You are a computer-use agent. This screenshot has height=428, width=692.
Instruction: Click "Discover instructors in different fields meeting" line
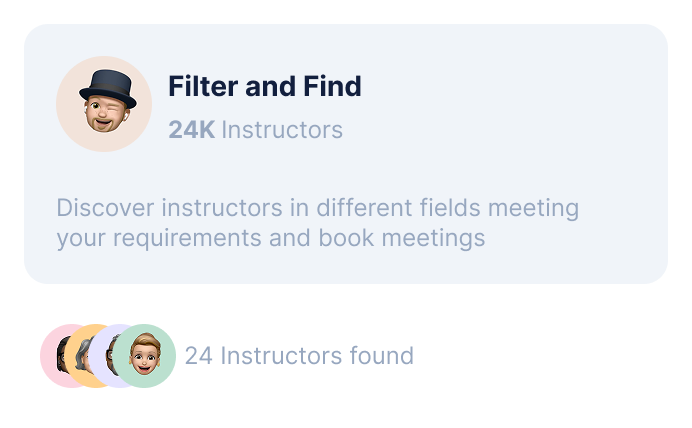point(317,208)
